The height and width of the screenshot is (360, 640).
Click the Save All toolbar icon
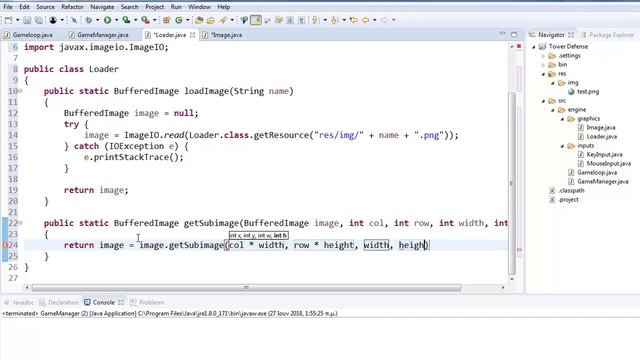(x=39, y=20)
